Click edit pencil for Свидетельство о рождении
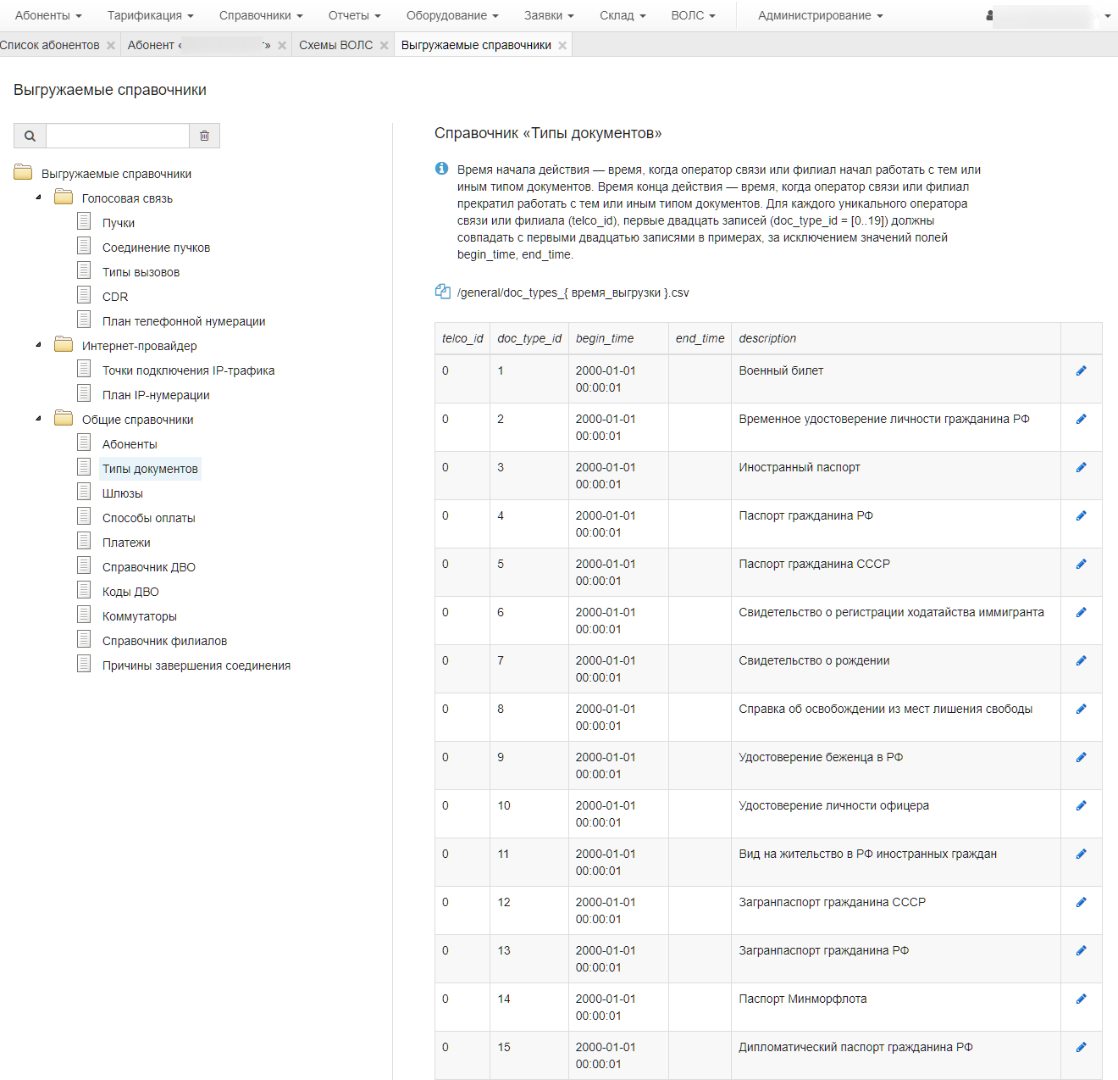The image size is (1118, 1080). 1081,661
